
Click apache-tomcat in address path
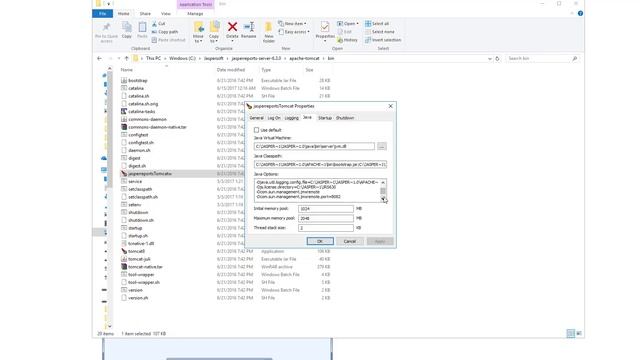pos(304,58)
